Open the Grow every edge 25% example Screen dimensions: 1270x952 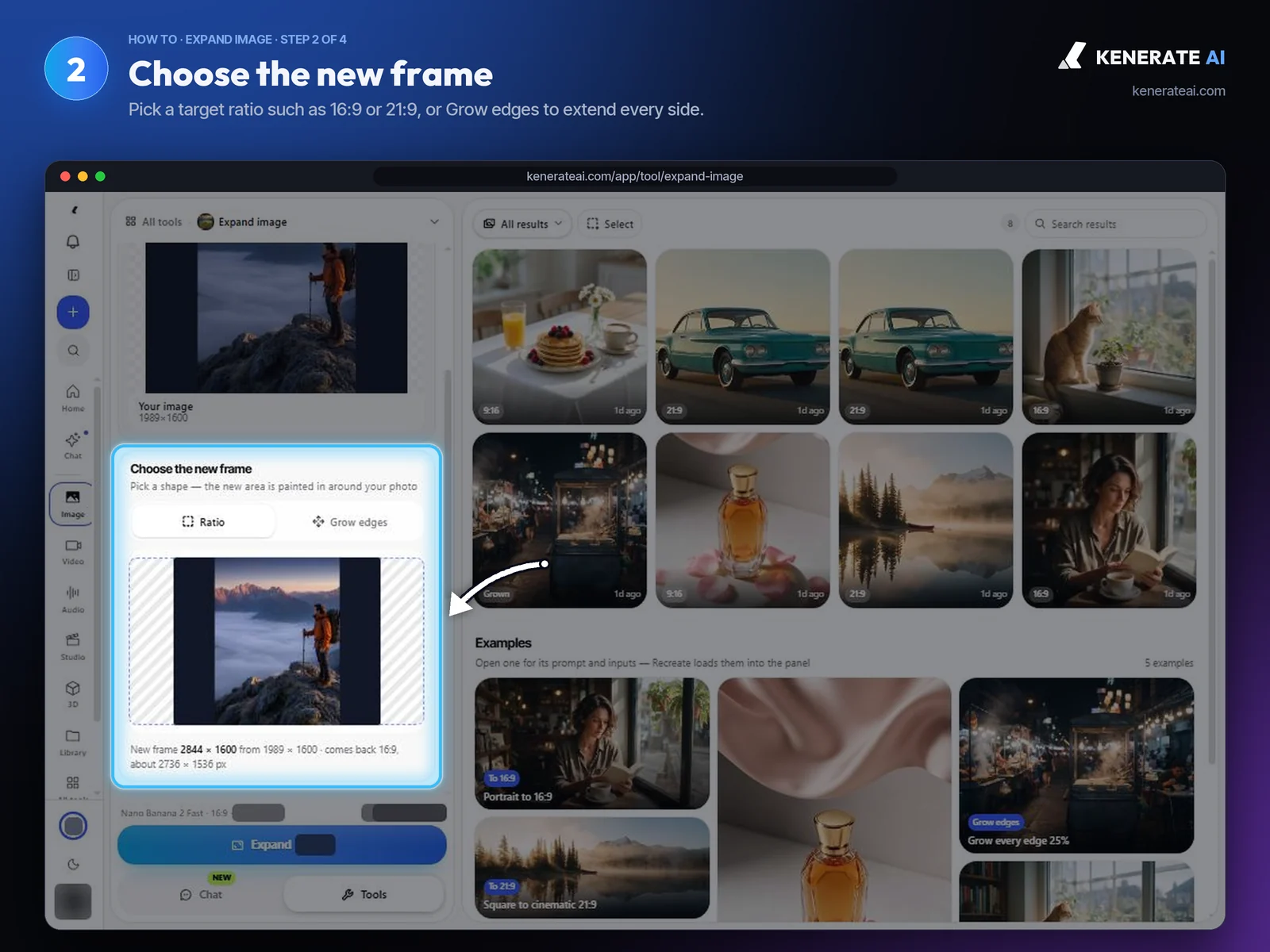click(1076, 766)
